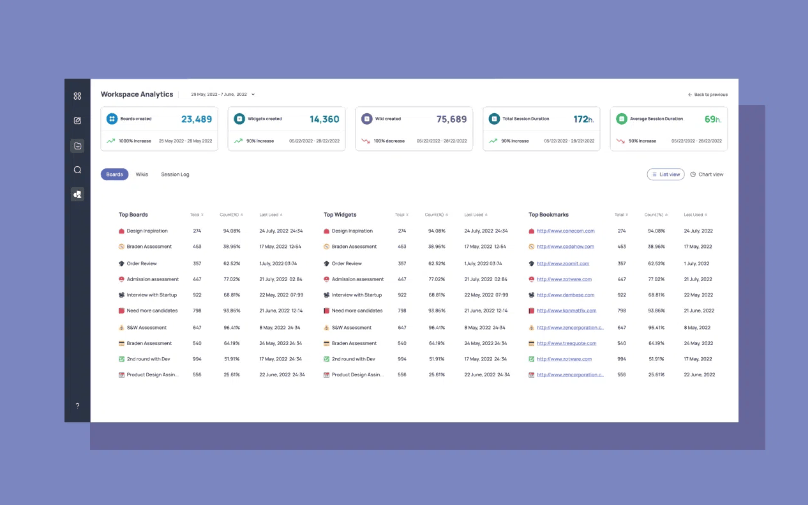808x505 pixels.
Task: Expand the date range dropdown
Action: pos(253,94)
